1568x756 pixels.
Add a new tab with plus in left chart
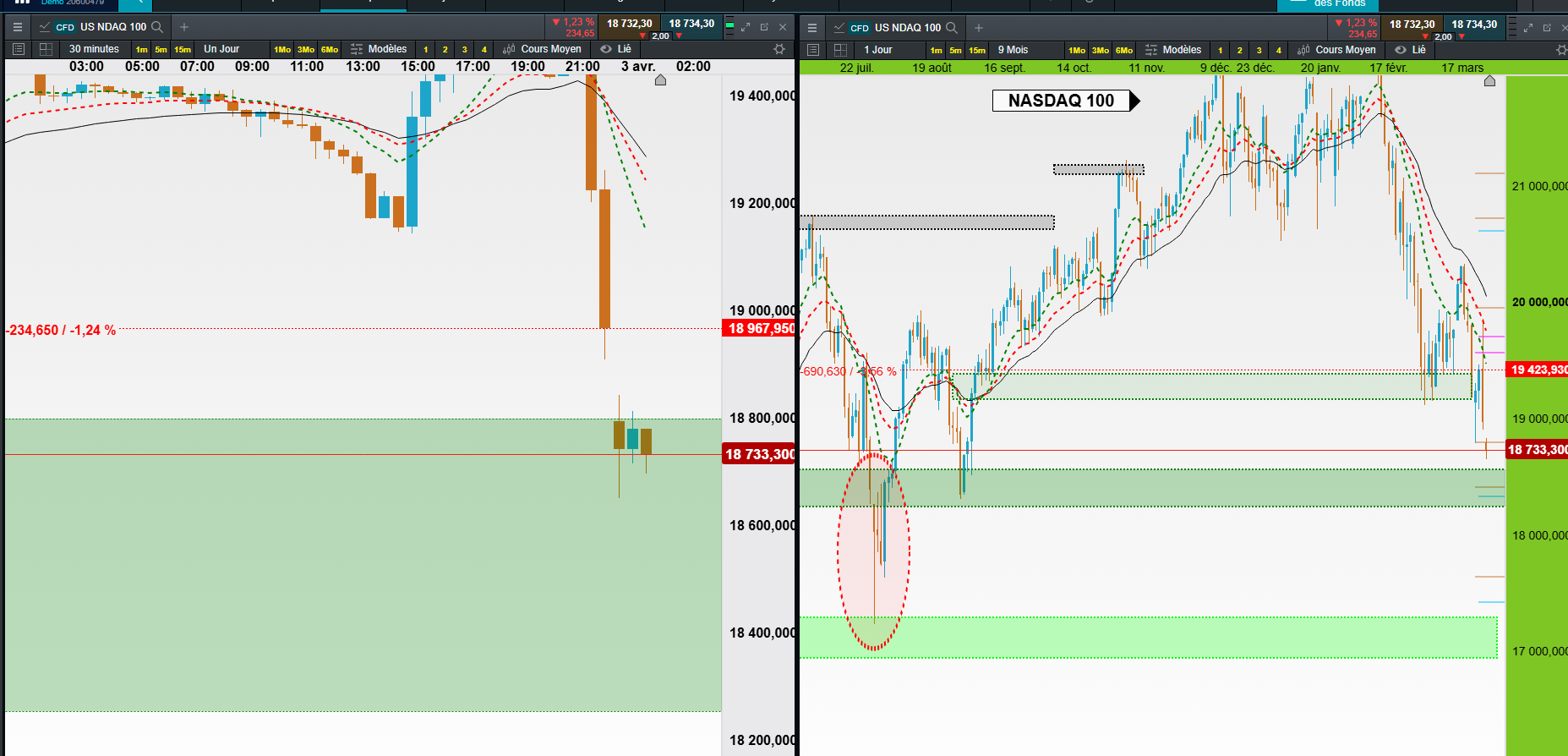point(184,27)
